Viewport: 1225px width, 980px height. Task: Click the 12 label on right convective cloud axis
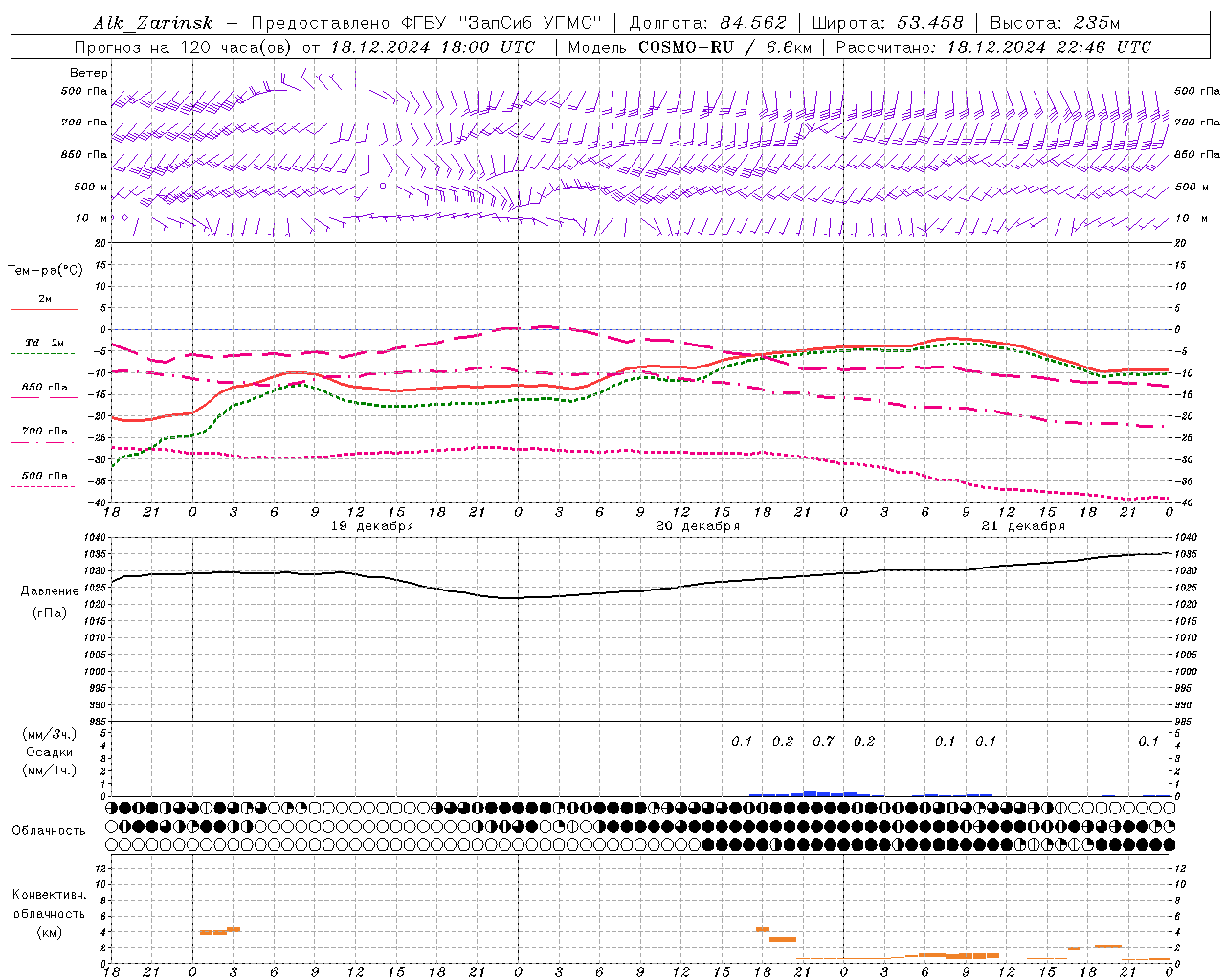[x=1181, y=869]
